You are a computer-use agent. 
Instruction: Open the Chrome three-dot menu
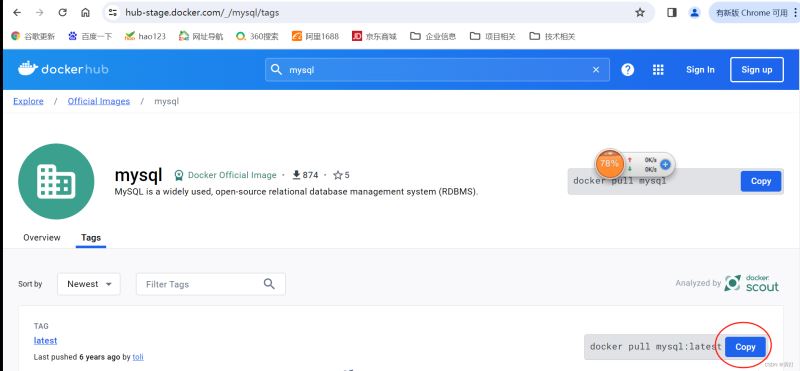tap(795, 13)
